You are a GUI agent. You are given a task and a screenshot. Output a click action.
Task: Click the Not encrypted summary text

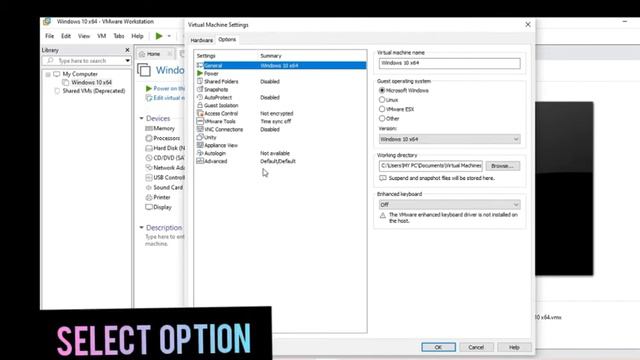[277, 113]
